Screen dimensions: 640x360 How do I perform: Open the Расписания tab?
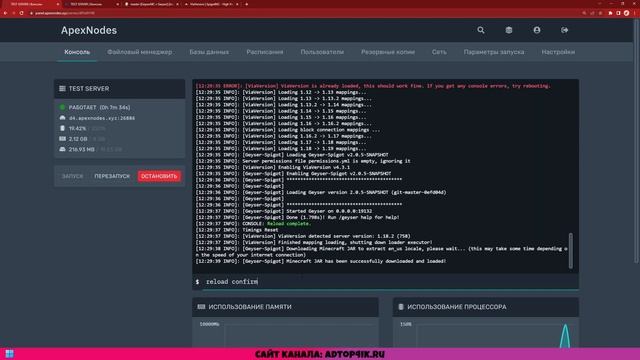265,52
